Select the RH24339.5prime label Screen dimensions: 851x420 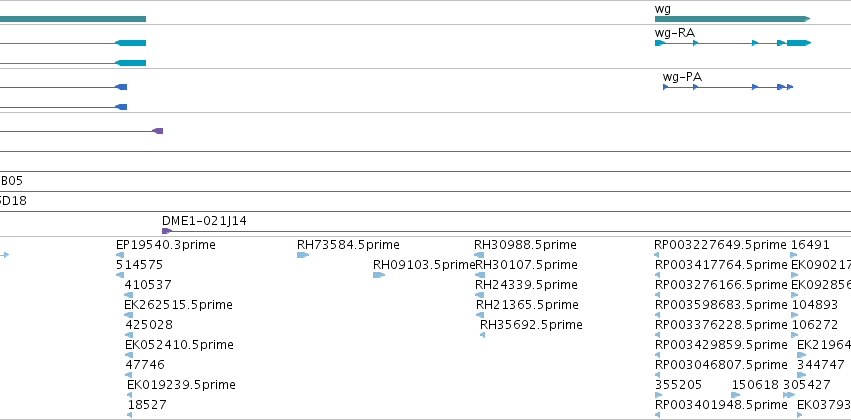[526, 285]
